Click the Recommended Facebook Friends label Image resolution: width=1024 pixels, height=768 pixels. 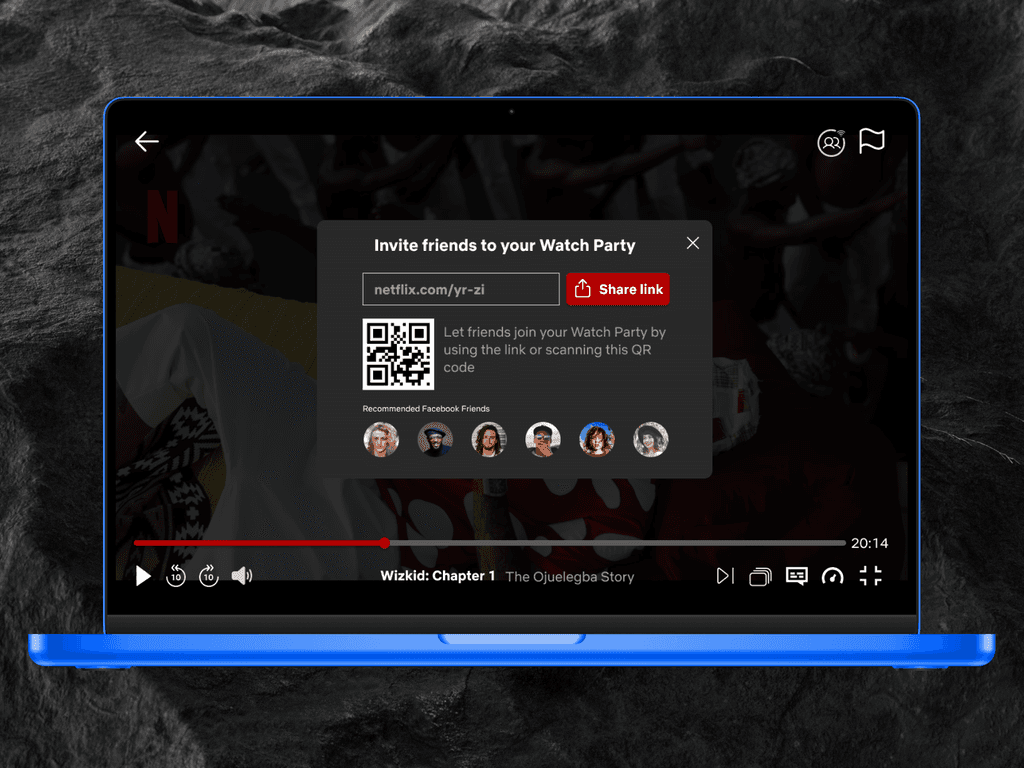point(426,409)
